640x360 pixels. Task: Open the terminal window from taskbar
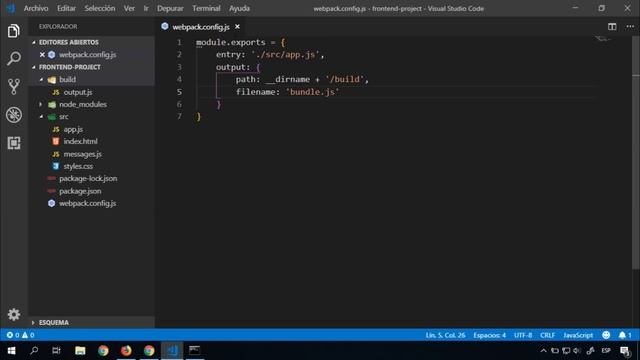pyautogui.click(x=195, y=350)
